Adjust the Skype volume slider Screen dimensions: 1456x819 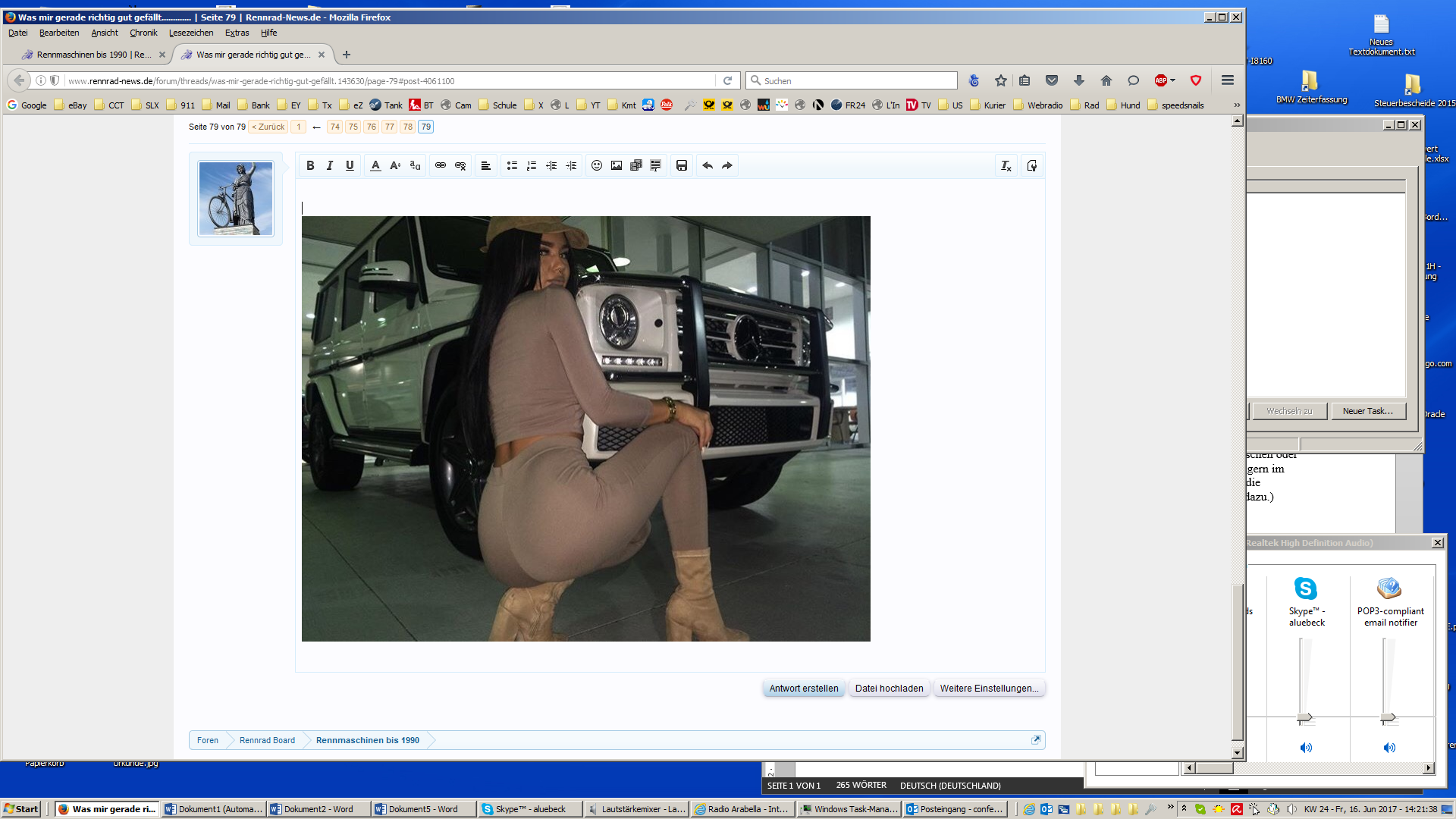[1305, 717]
